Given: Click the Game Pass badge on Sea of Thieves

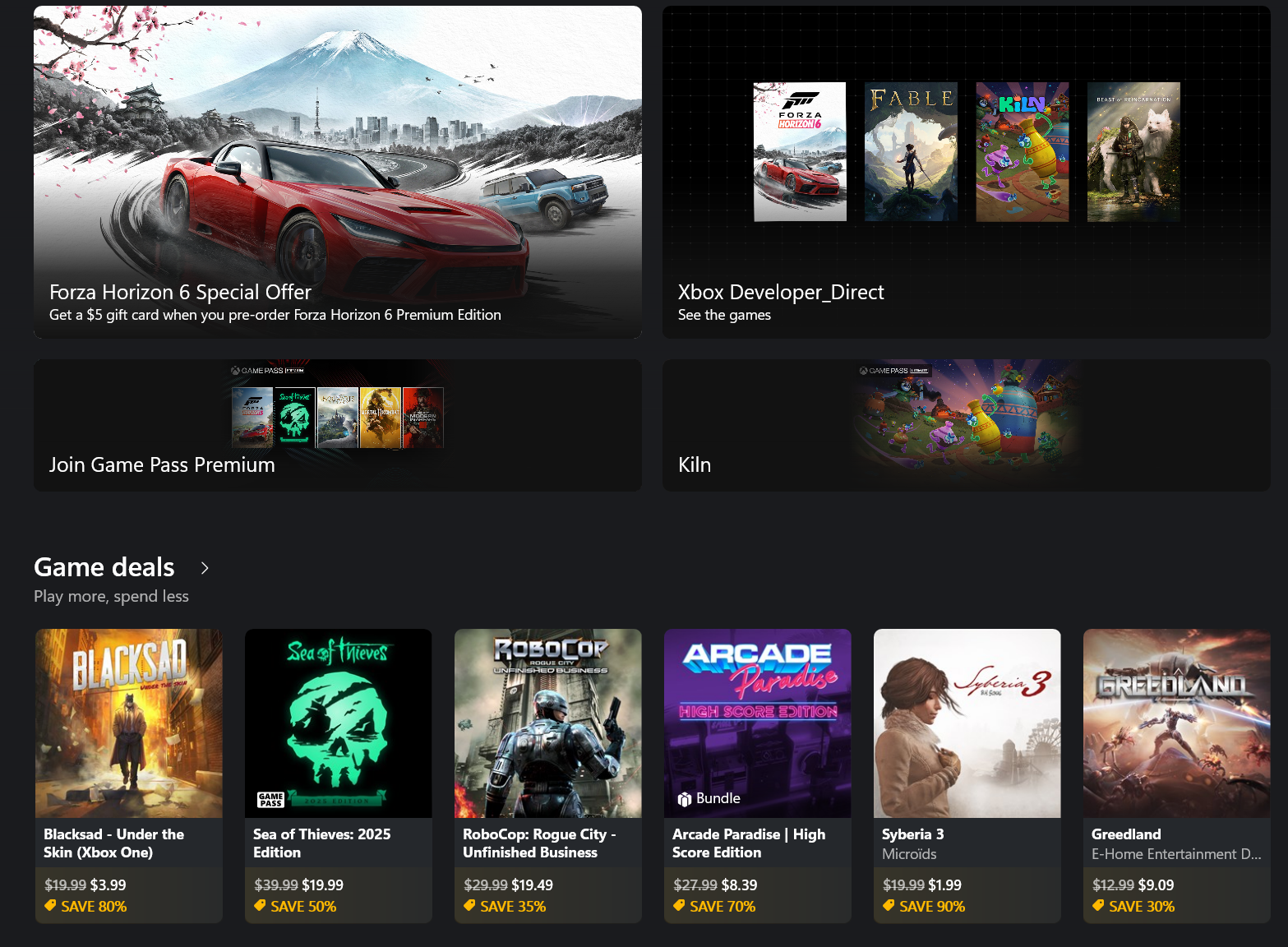Looking at the screenshot, I should pyautogui.click(x=270, y=800).
